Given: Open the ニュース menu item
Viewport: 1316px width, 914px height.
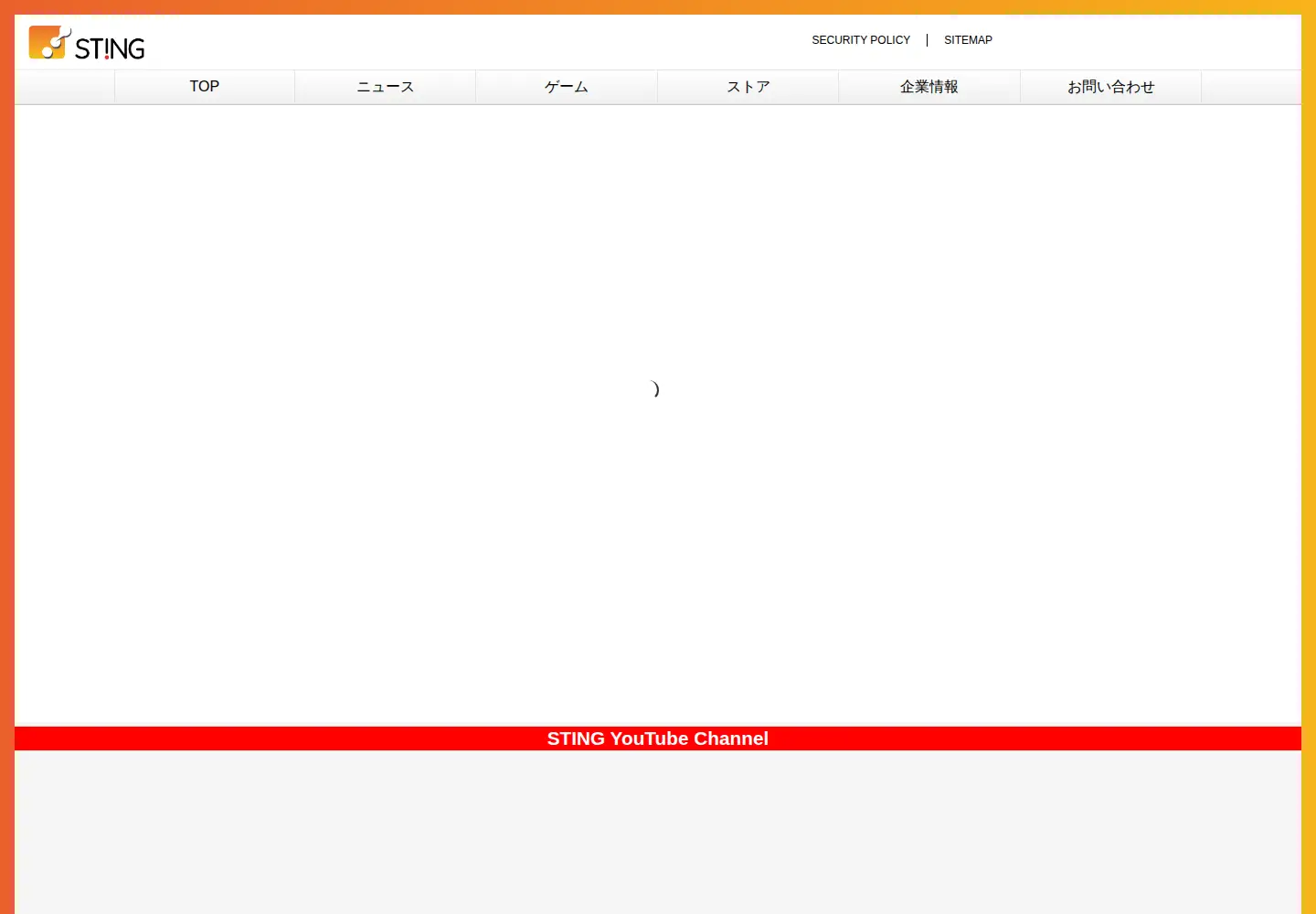Looking at the screenshot, I should (385, 87).
